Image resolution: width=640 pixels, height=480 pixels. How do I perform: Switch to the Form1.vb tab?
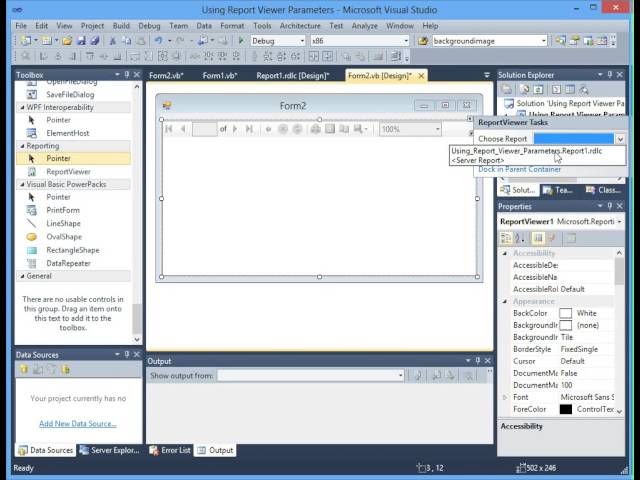point(220,76)
